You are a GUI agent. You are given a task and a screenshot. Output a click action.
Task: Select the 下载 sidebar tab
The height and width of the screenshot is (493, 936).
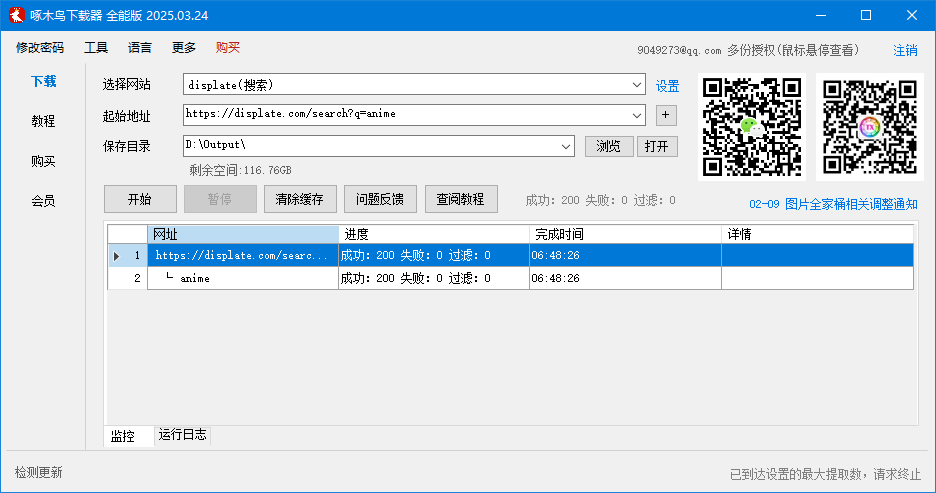[43, 81]
